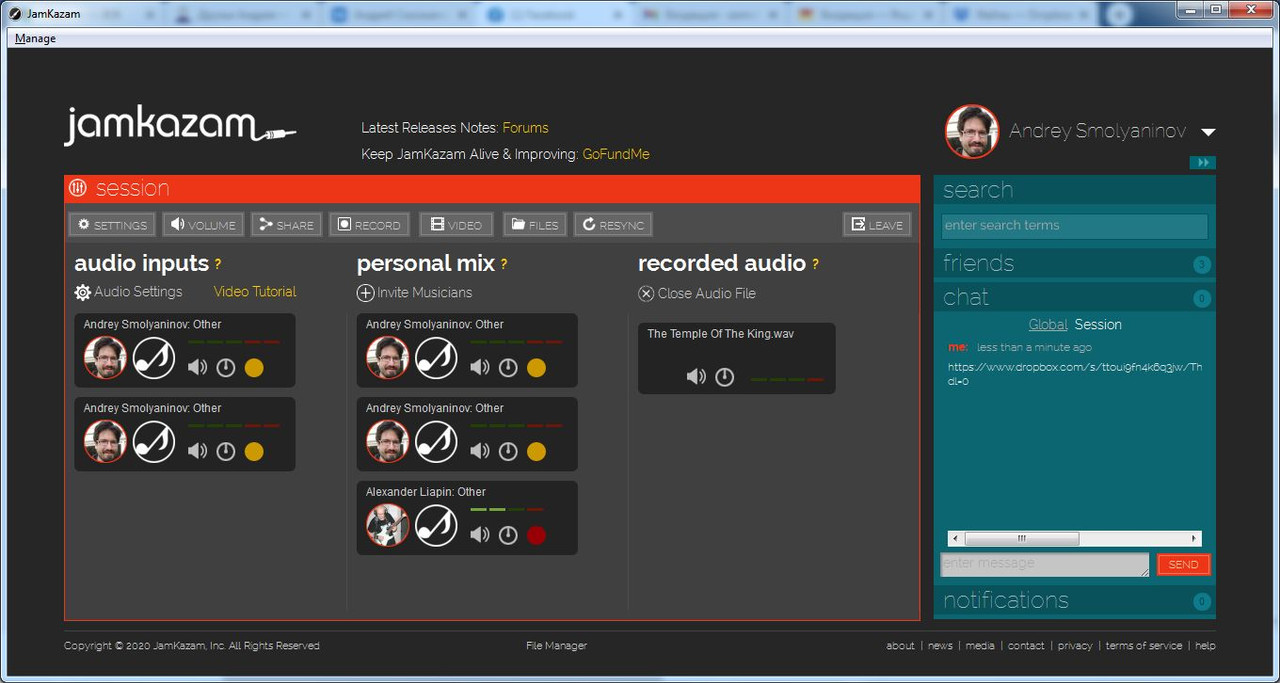
Task: Open the Manage menu
Action: 35,38
